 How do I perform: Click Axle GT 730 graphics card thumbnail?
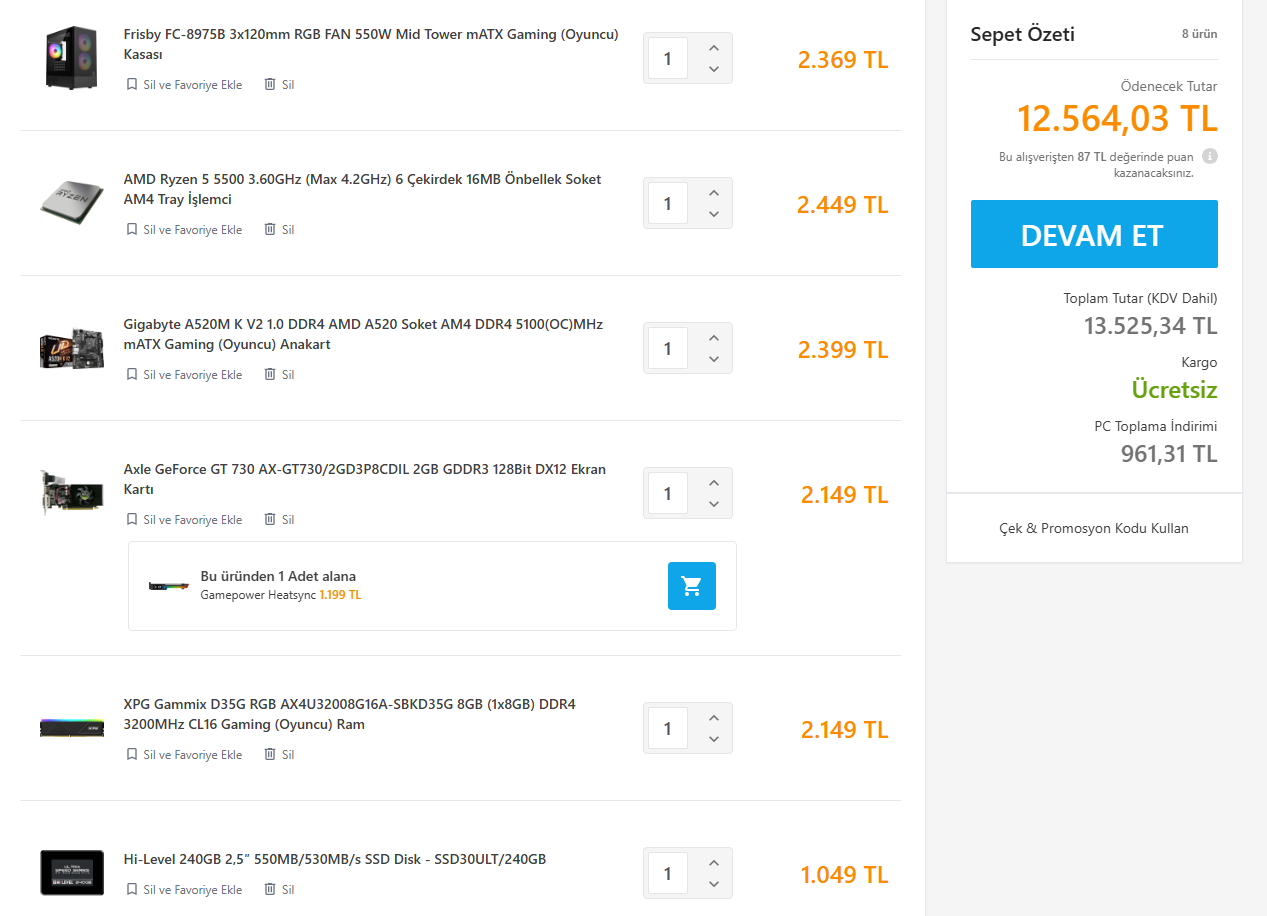[x=72, y=494]
